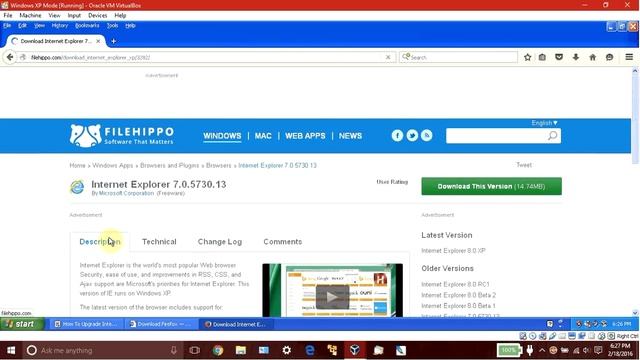640x360 pixels.
Task: Open Windows 10 Start button
Action: 11,350
